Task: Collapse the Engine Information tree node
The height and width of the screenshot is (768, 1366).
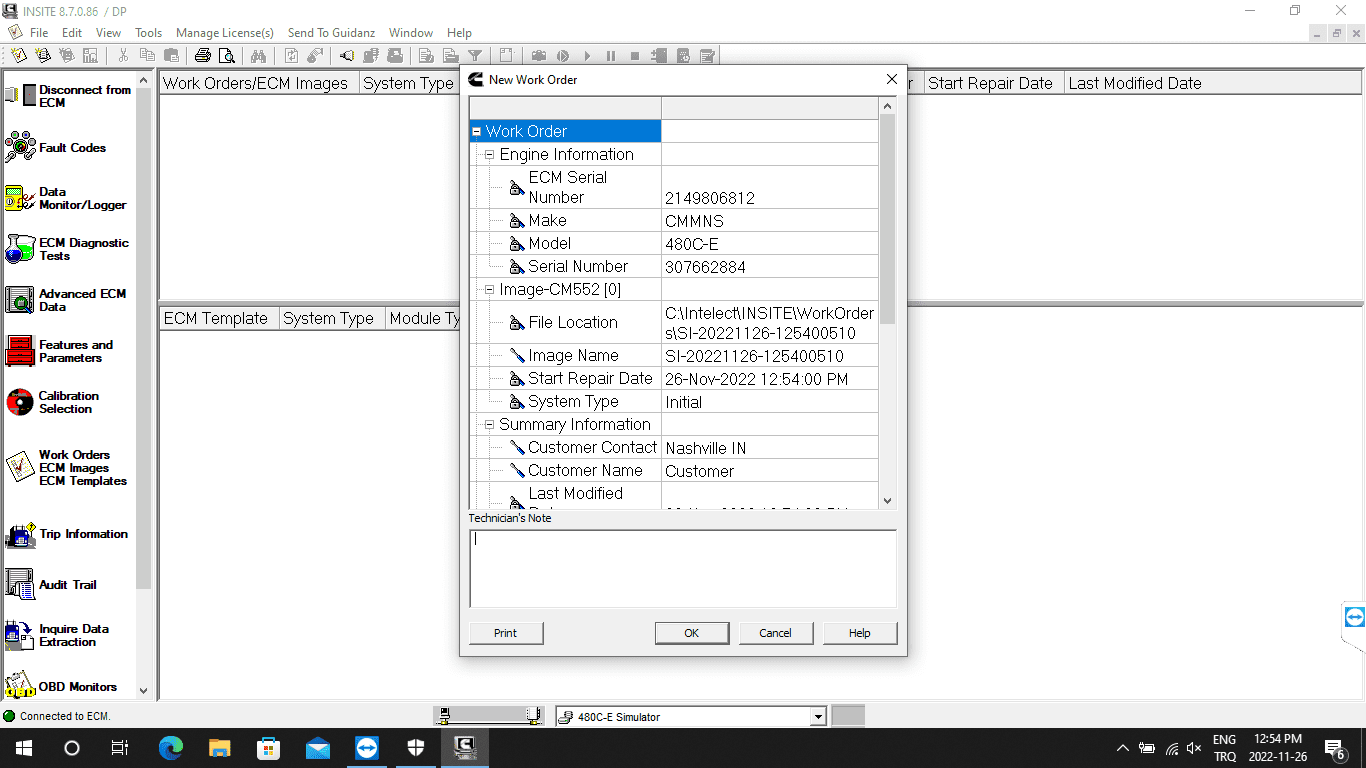Action: click(x=489, y=155)
